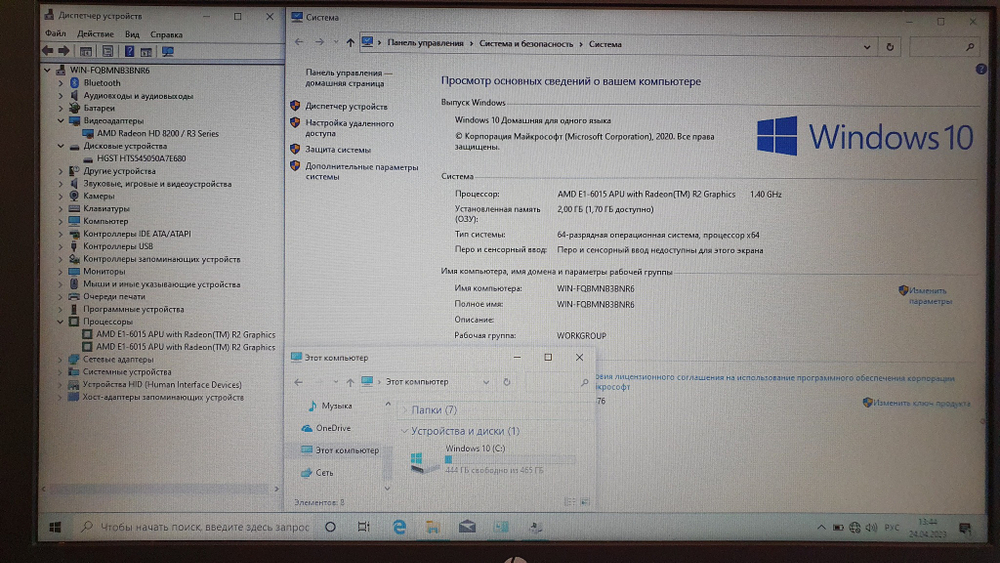Select AMD Radeon HD 8200 / R3 Series adapter
Screen dimensions: 1000x563
click(158, 133)
